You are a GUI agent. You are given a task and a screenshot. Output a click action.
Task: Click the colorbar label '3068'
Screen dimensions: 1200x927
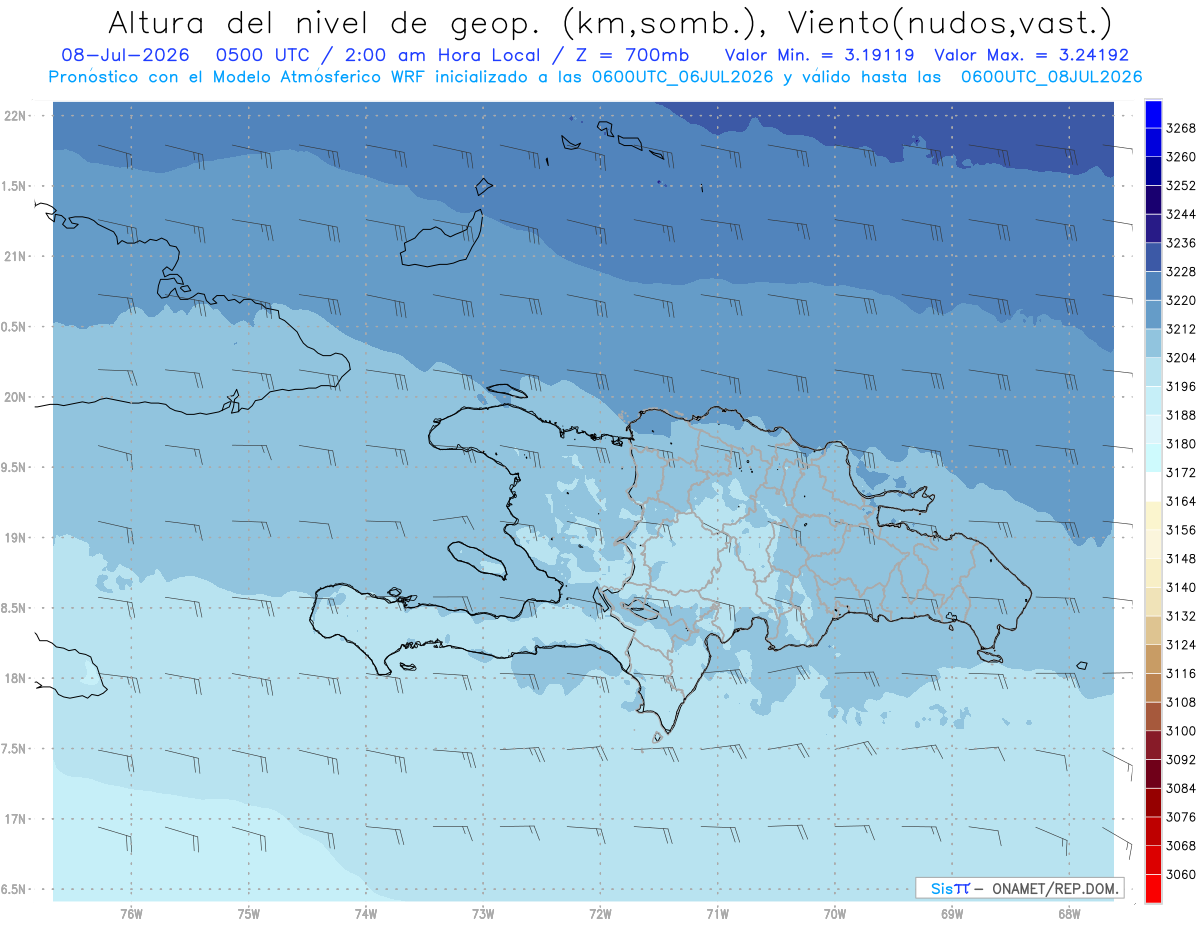[1181, 846]
